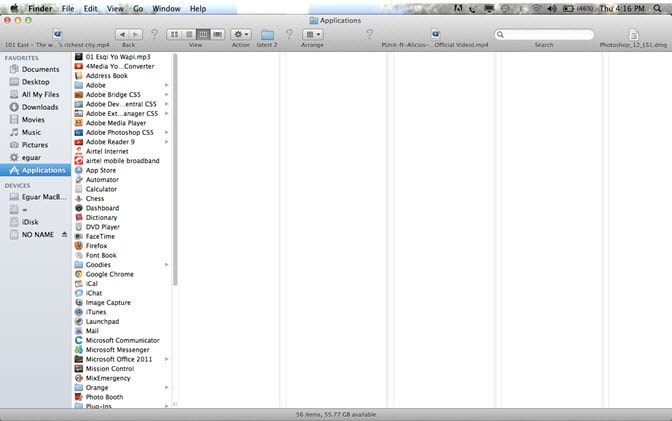
Task: Select Applications in the sidebar
Action: click(x=35, y=170)
